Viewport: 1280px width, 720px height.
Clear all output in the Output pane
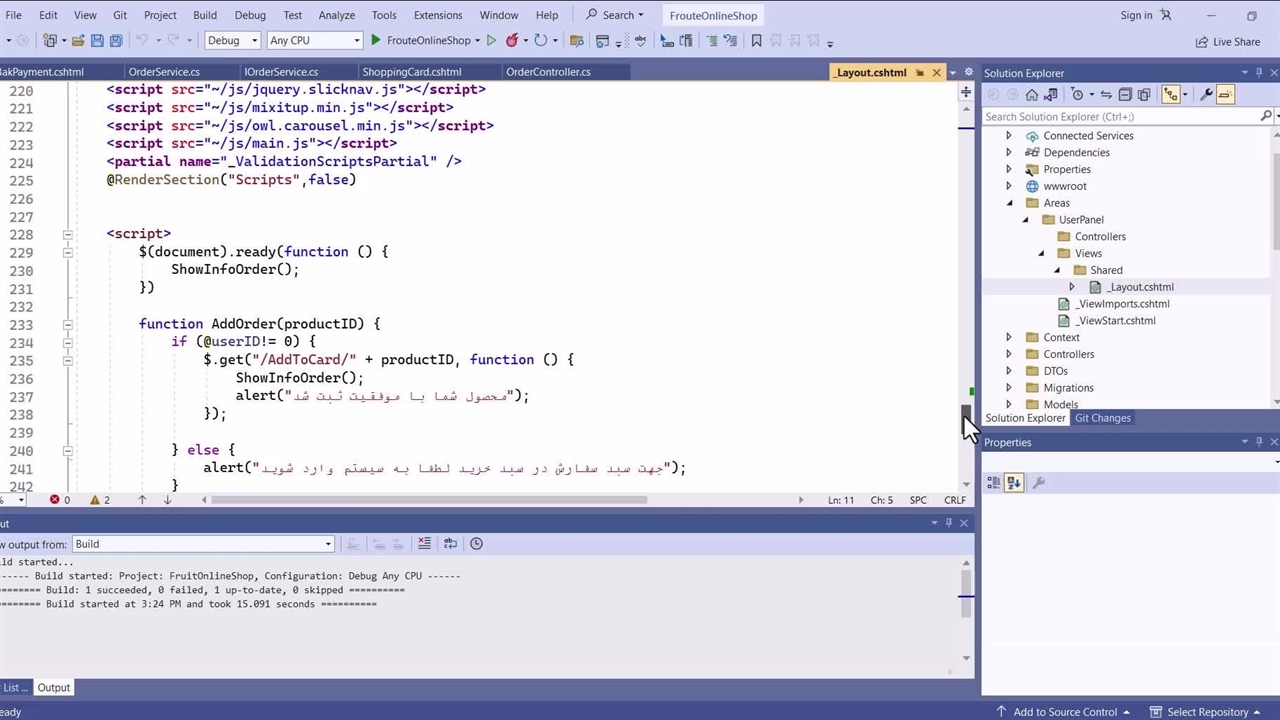pos(424,544)
